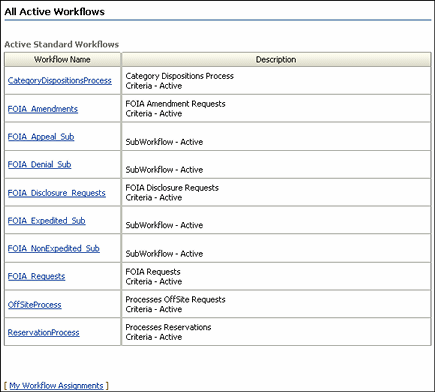Click SubWorkflow - Active in FOIA_Expedited_Sub row
Viewport: 435px width, 392px height.
[x=164, y=225]
